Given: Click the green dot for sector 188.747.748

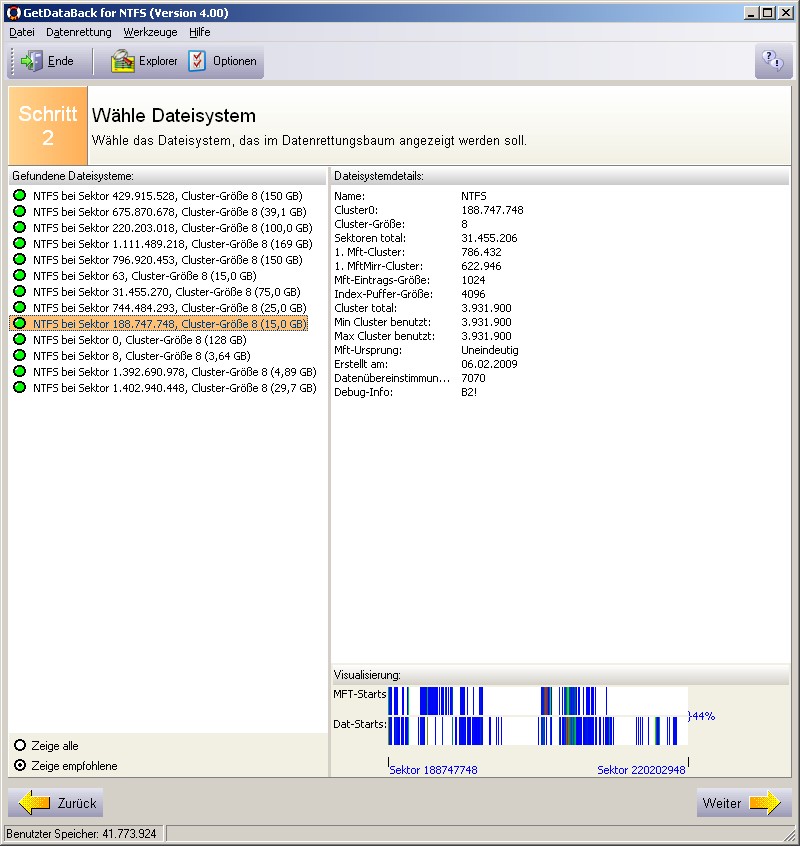Looking at the screenshot, I should (19, 323).
